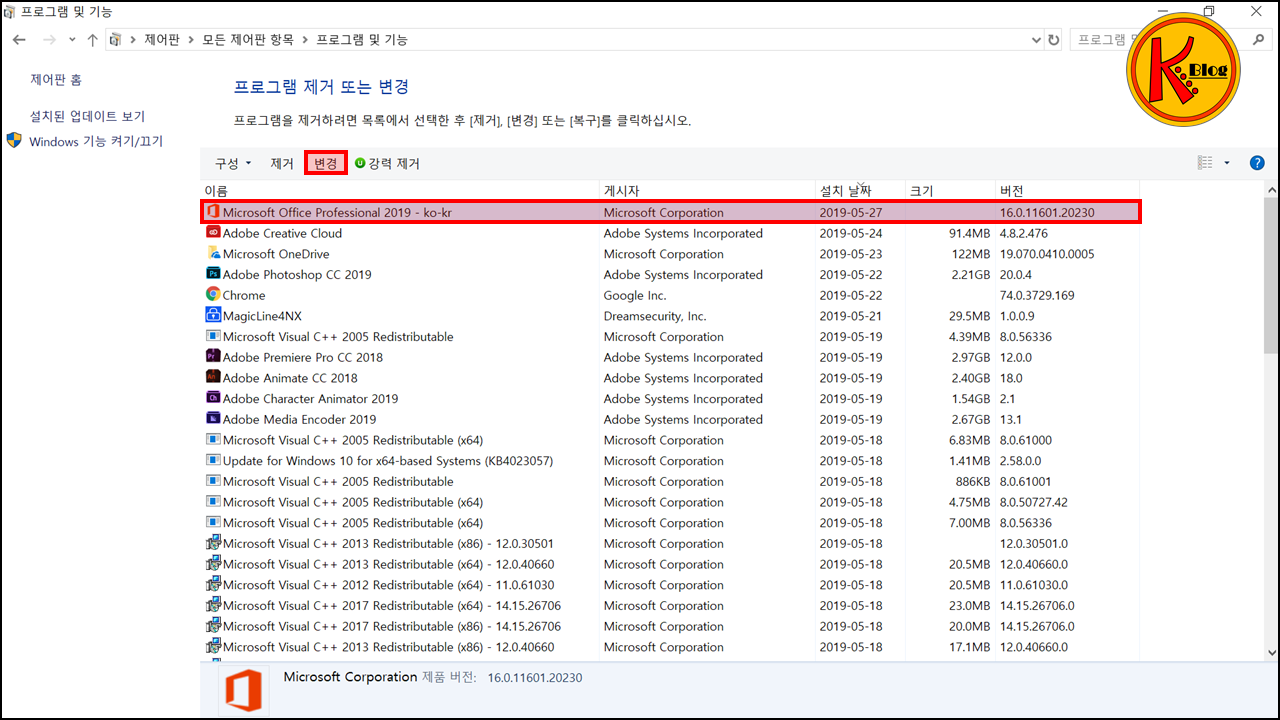Open the Windows 기능 켜기/끄기 link
The width and height of the screenshot is (1280, 720).
[96, 141]
